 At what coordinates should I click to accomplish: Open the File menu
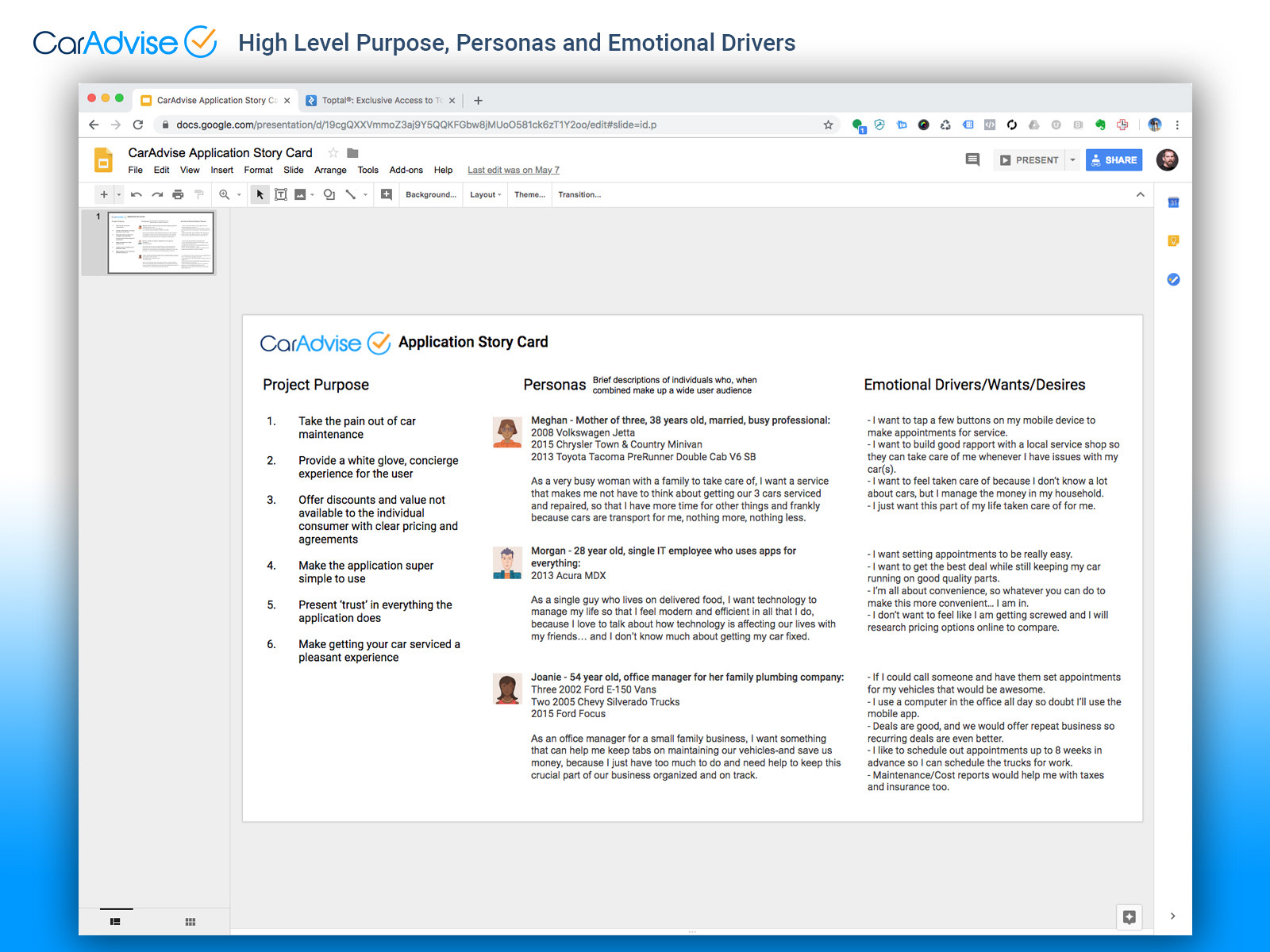click(x=136, y=170)
